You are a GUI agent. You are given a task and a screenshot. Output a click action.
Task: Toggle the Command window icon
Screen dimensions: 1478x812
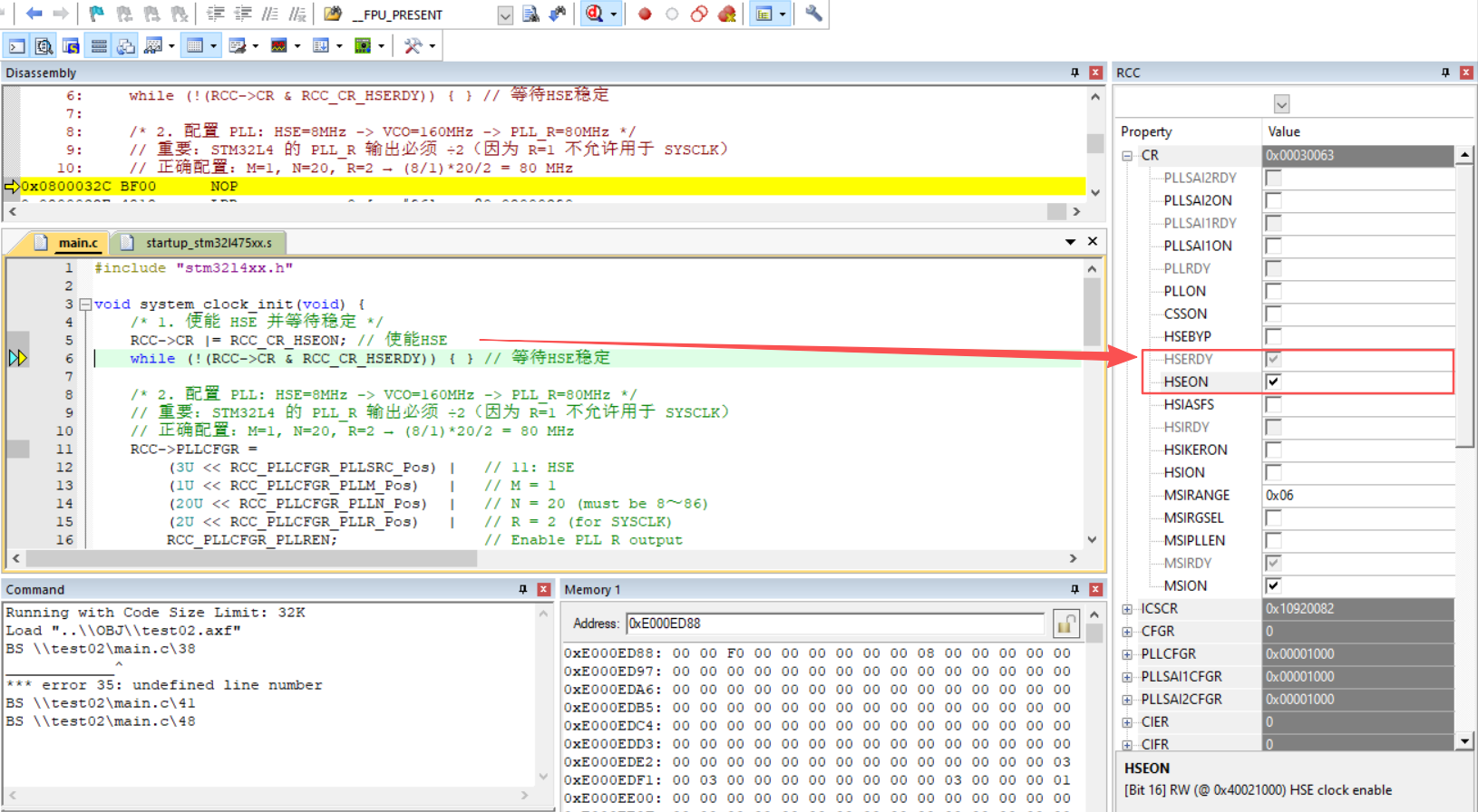[17, 45]
